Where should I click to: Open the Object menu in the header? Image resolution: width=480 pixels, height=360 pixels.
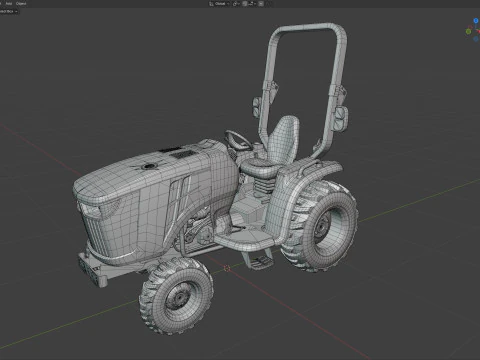pyautogui.click(x=21, y=3)
